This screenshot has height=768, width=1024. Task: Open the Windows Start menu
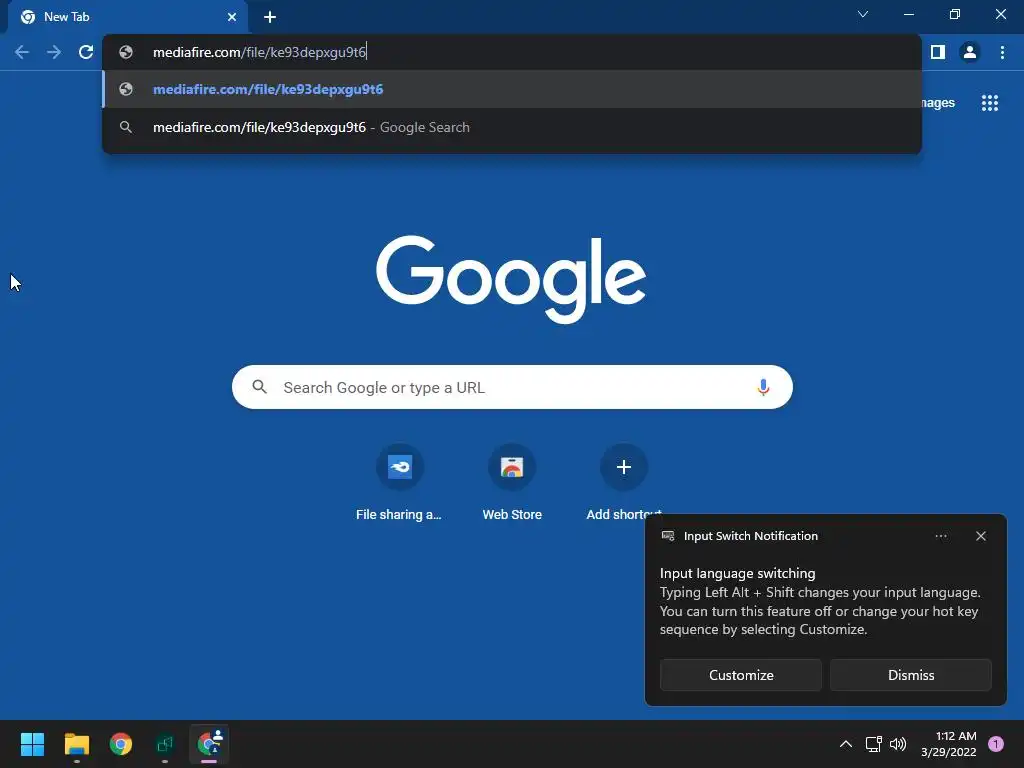pos(32,744)
